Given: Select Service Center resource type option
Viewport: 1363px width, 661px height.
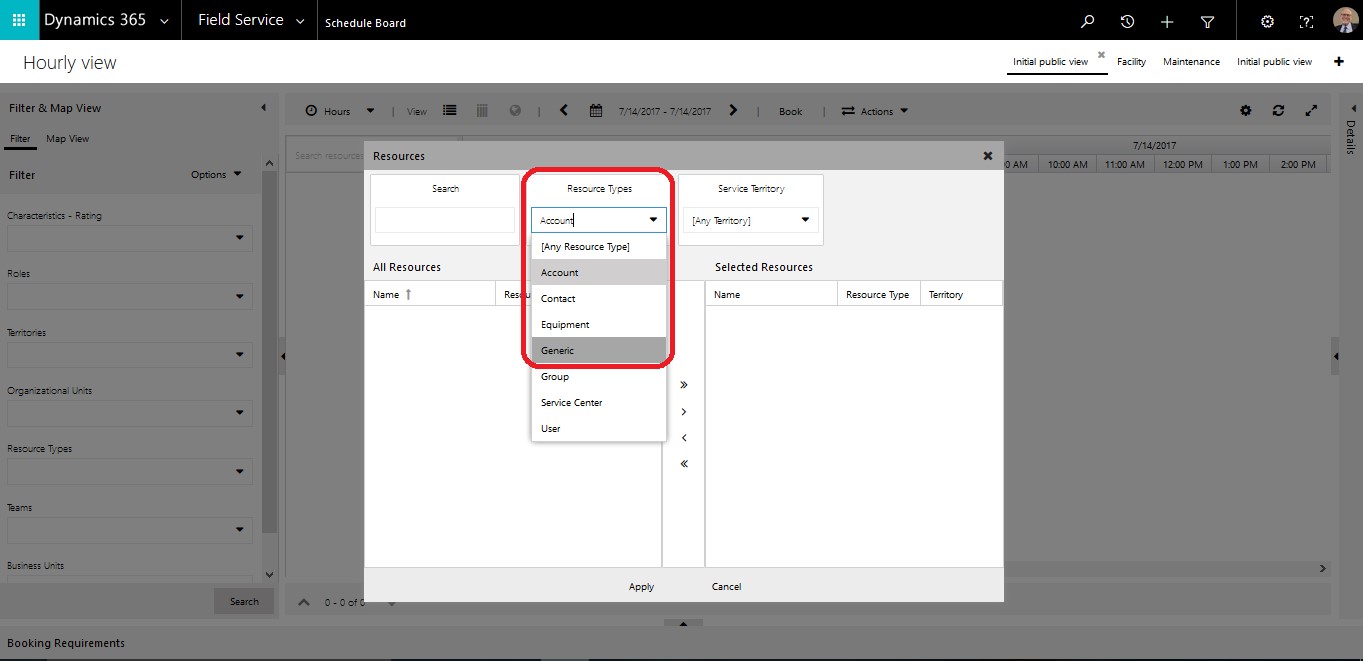Looking at the screenshot, I should (599, 402).
